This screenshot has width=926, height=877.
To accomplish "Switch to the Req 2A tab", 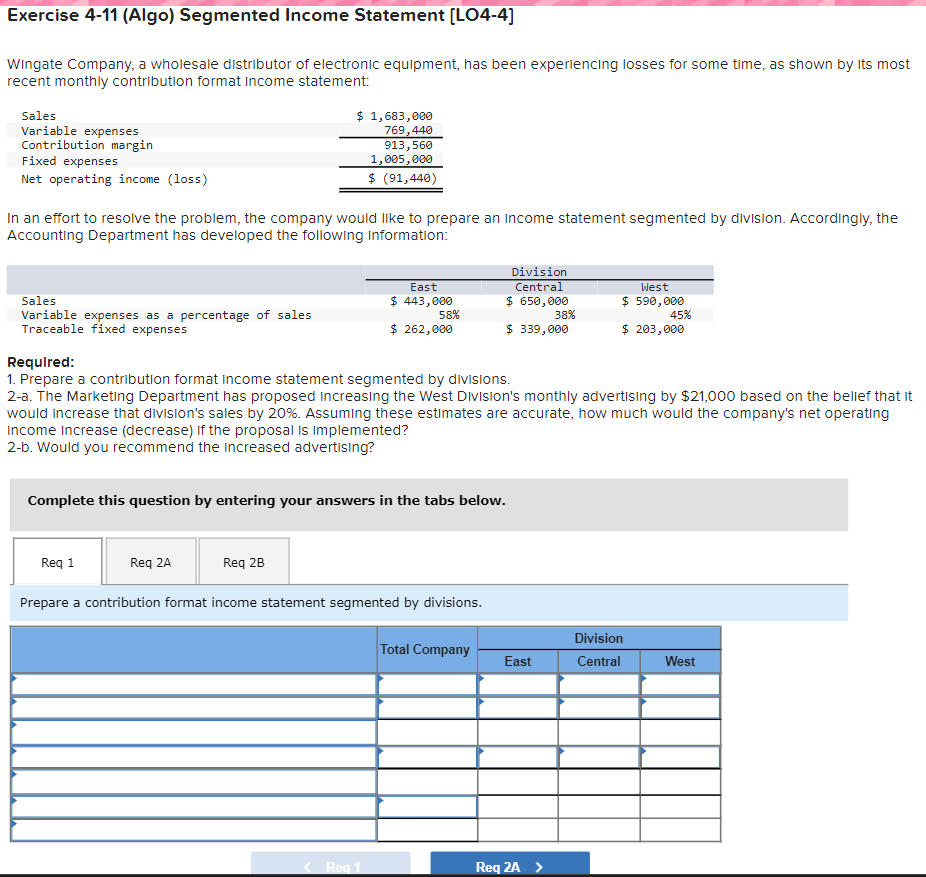I will click(150, 561).
